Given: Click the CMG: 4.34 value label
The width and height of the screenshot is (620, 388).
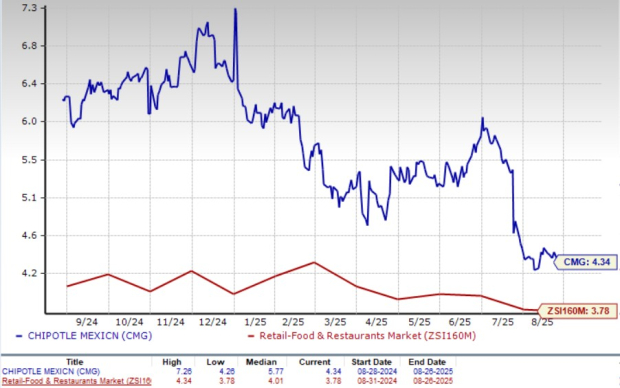Looking at the screenshot, I should coord(586,262).
